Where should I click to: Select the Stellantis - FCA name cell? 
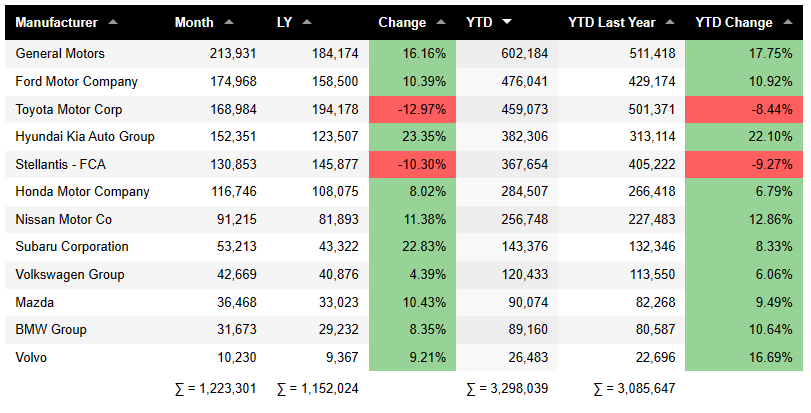pos(59,164)
